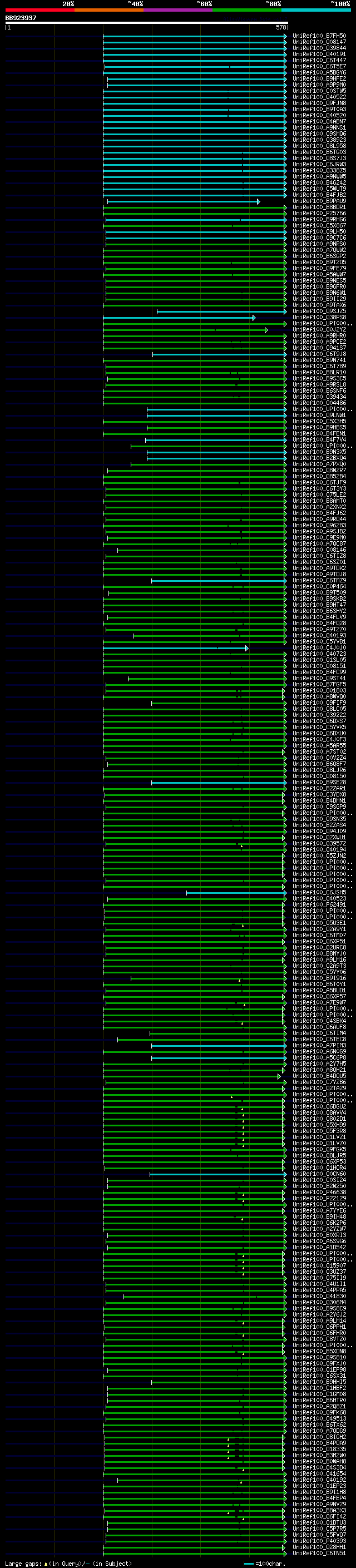Click the arrowhead ending the Q0J2Y2 alignment

tap(266, 330)
